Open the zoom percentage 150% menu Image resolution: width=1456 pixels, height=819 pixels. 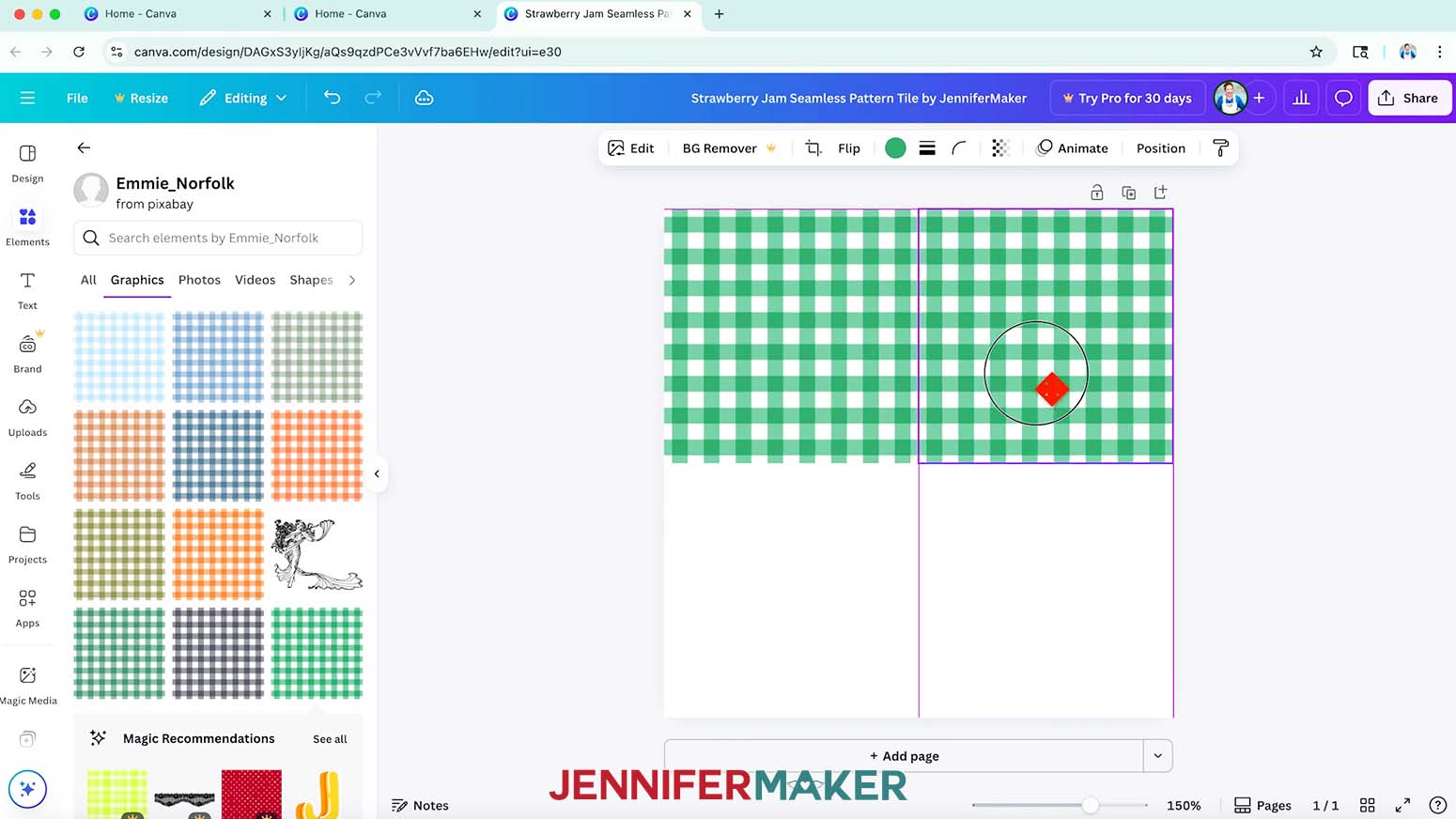tap(1184, 805)
